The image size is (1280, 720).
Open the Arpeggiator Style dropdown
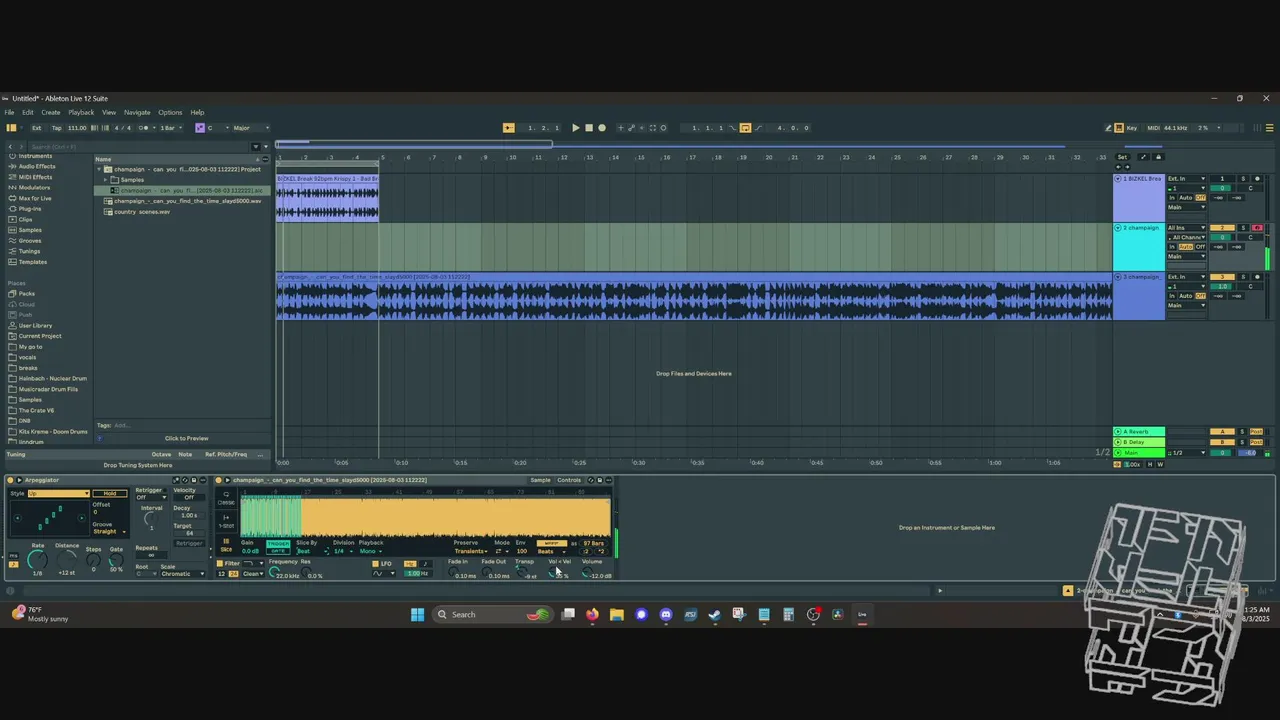tap(58, 494)
